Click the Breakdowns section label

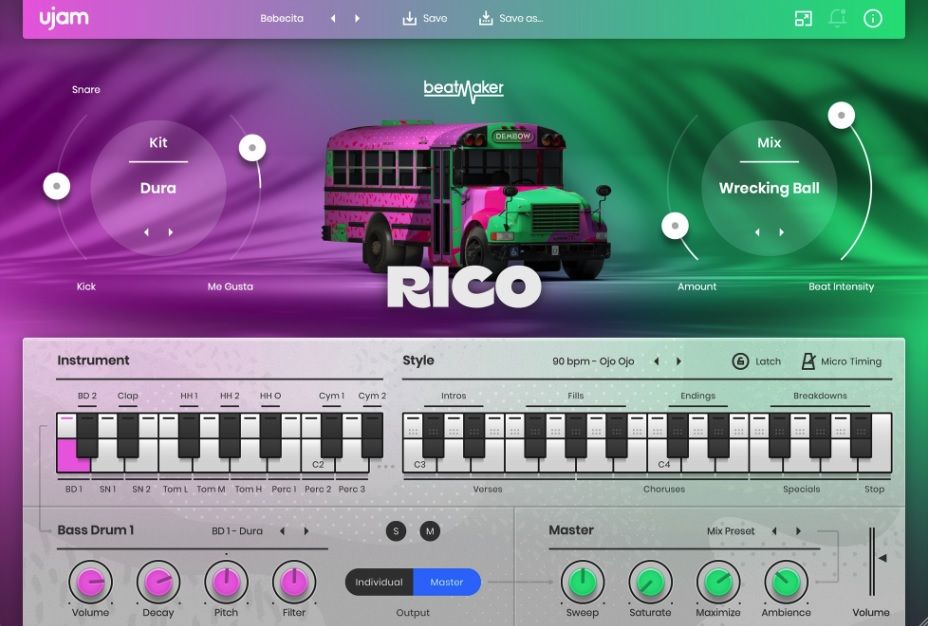tap(820, 396)
